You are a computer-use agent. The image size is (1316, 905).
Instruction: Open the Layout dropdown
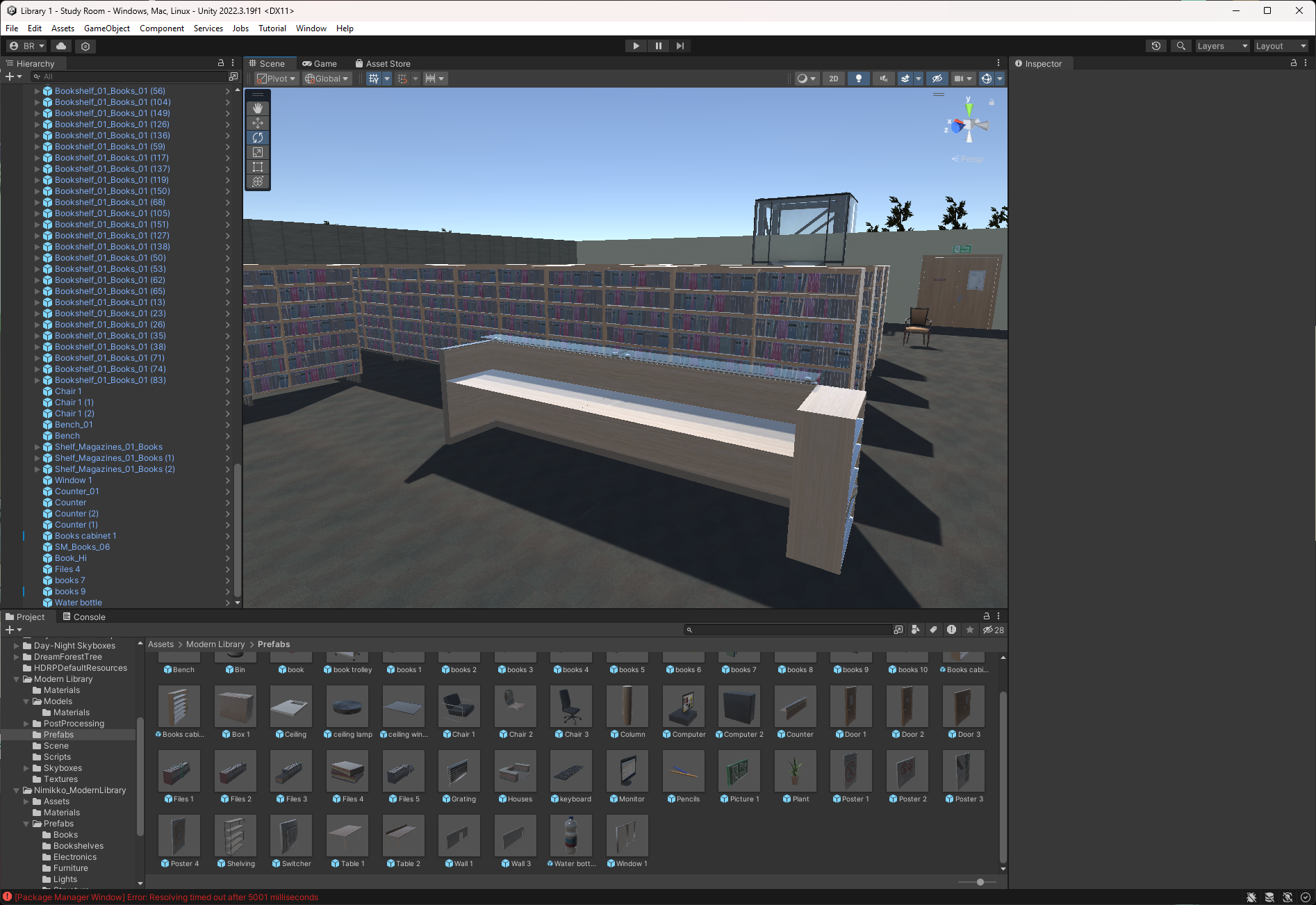point(1281,46)
